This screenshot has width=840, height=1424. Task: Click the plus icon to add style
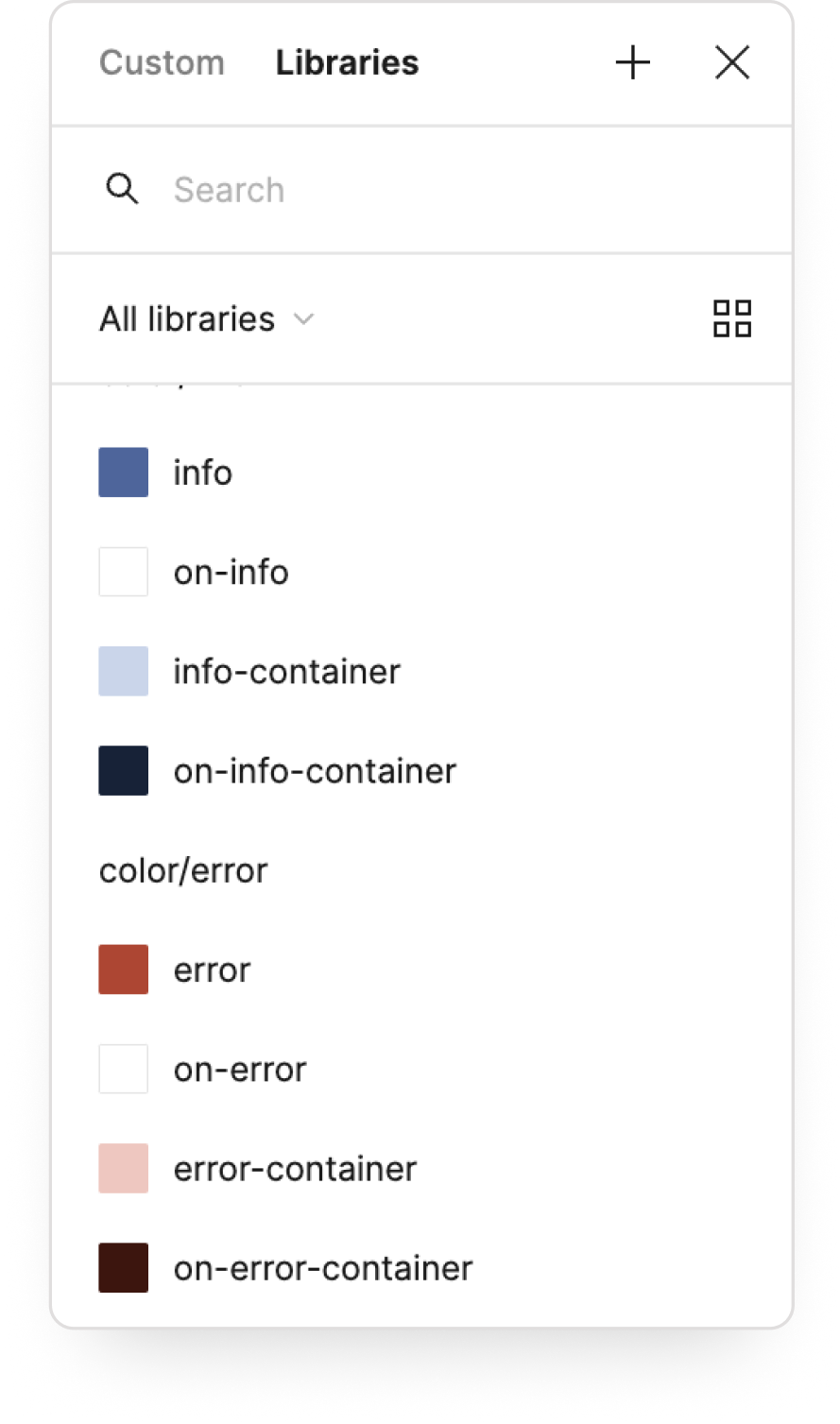coord(632,63)
